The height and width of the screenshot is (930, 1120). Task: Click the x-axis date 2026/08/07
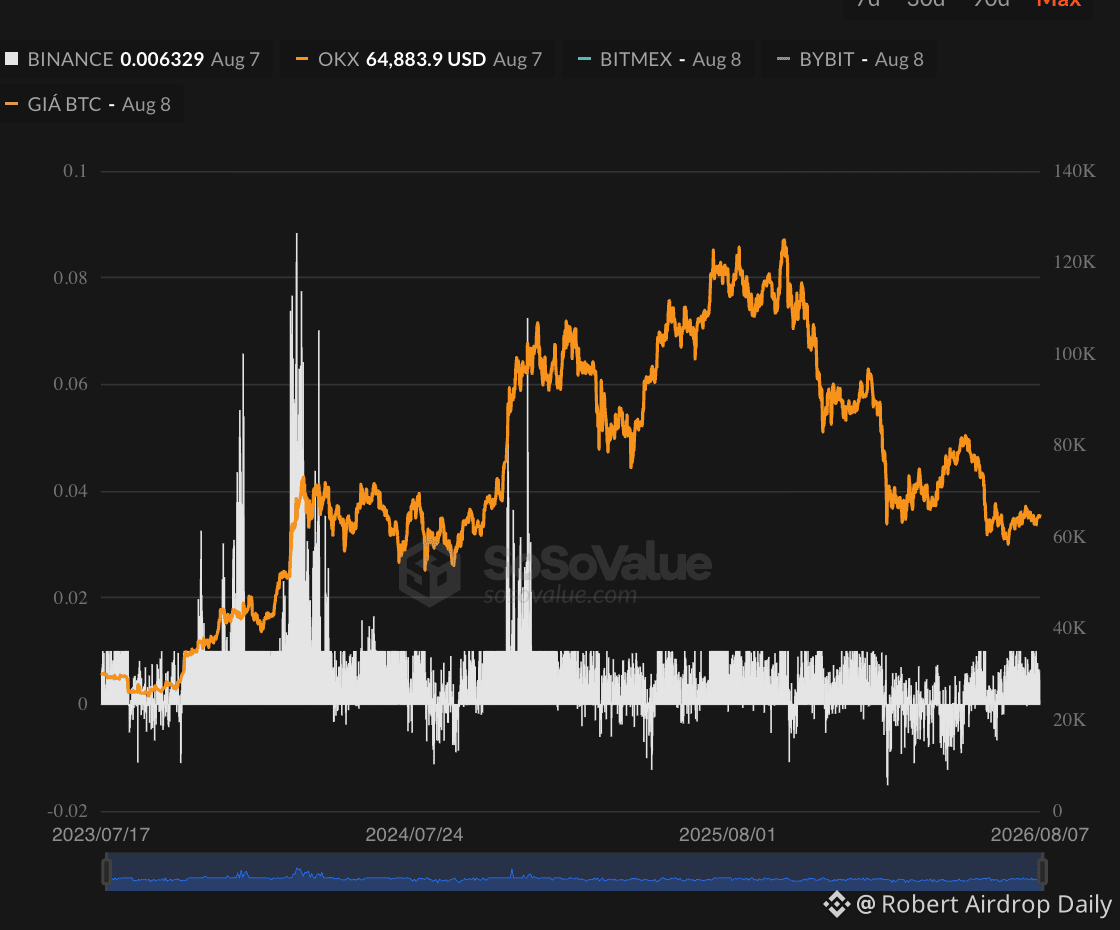pyautogui.click(x=1040, y=834)
